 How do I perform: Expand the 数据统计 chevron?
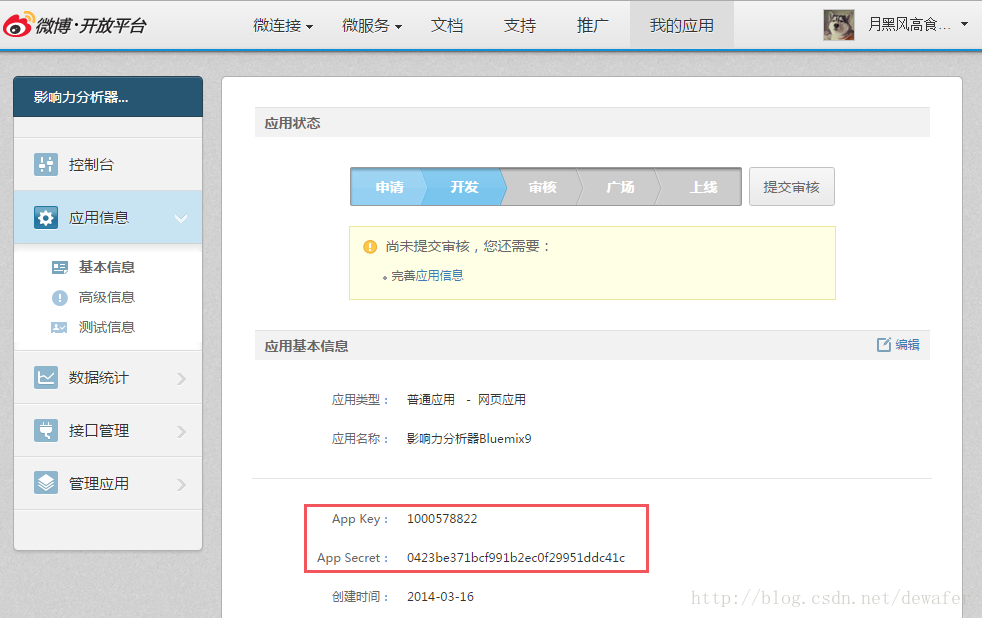pyautogui.click(x=182, y=379)
